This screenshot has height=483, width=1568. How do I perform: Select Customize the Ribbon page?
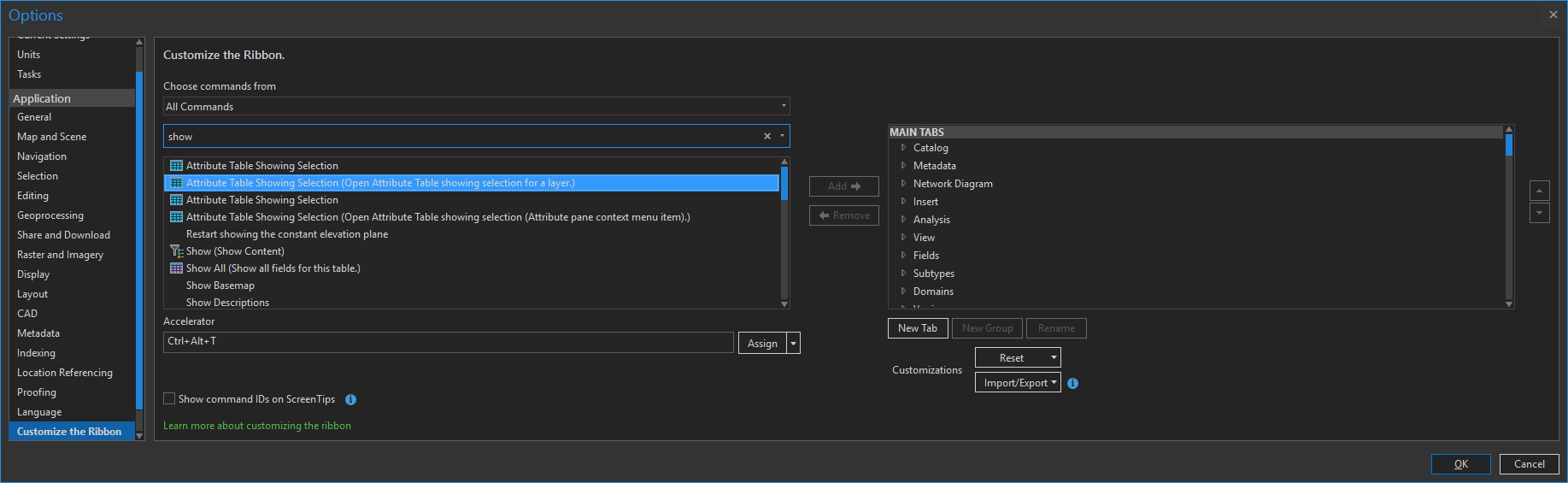pos(72,432)
